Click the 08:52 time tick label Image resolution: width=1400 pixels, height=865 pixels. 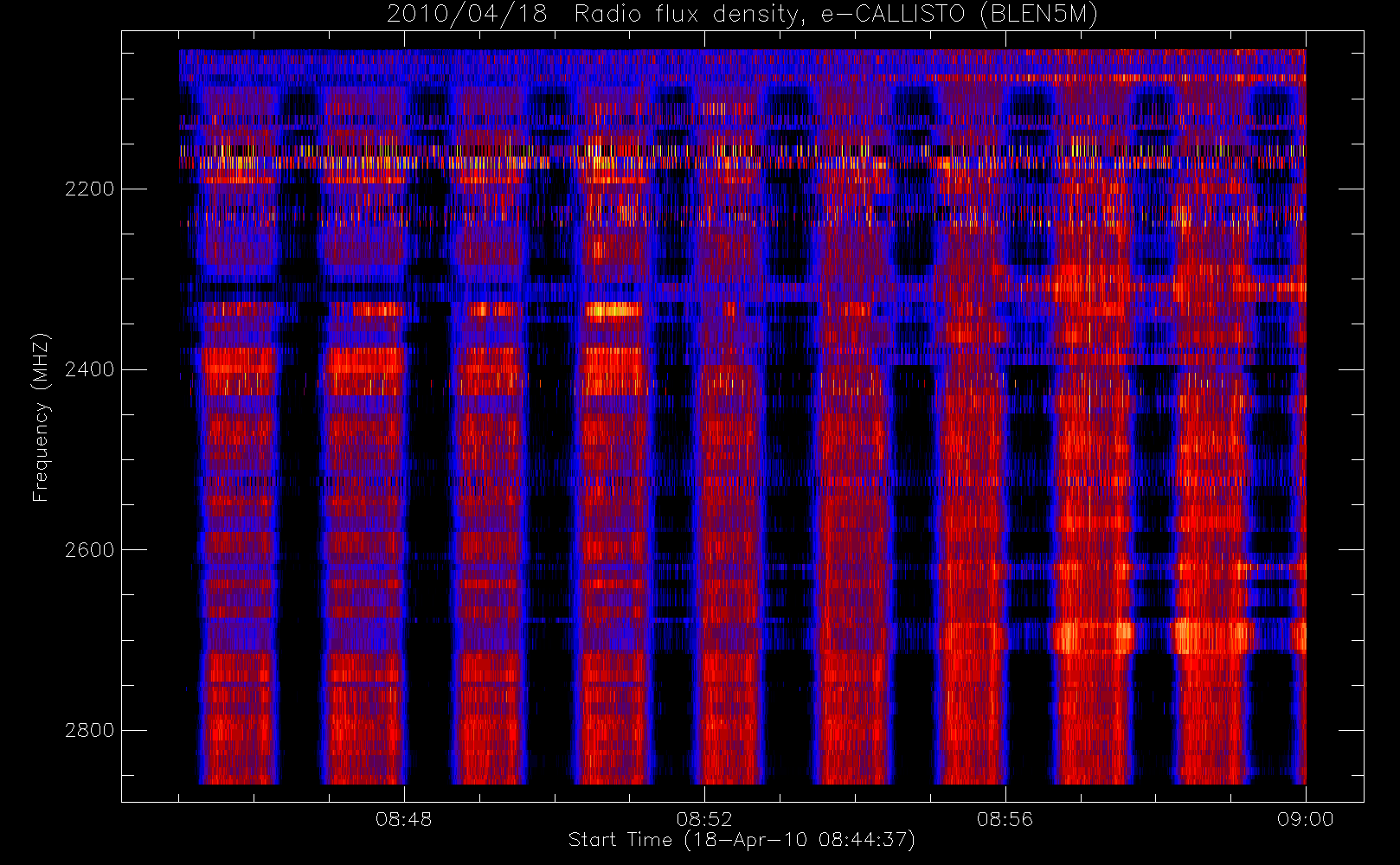[x=704, y=819]
